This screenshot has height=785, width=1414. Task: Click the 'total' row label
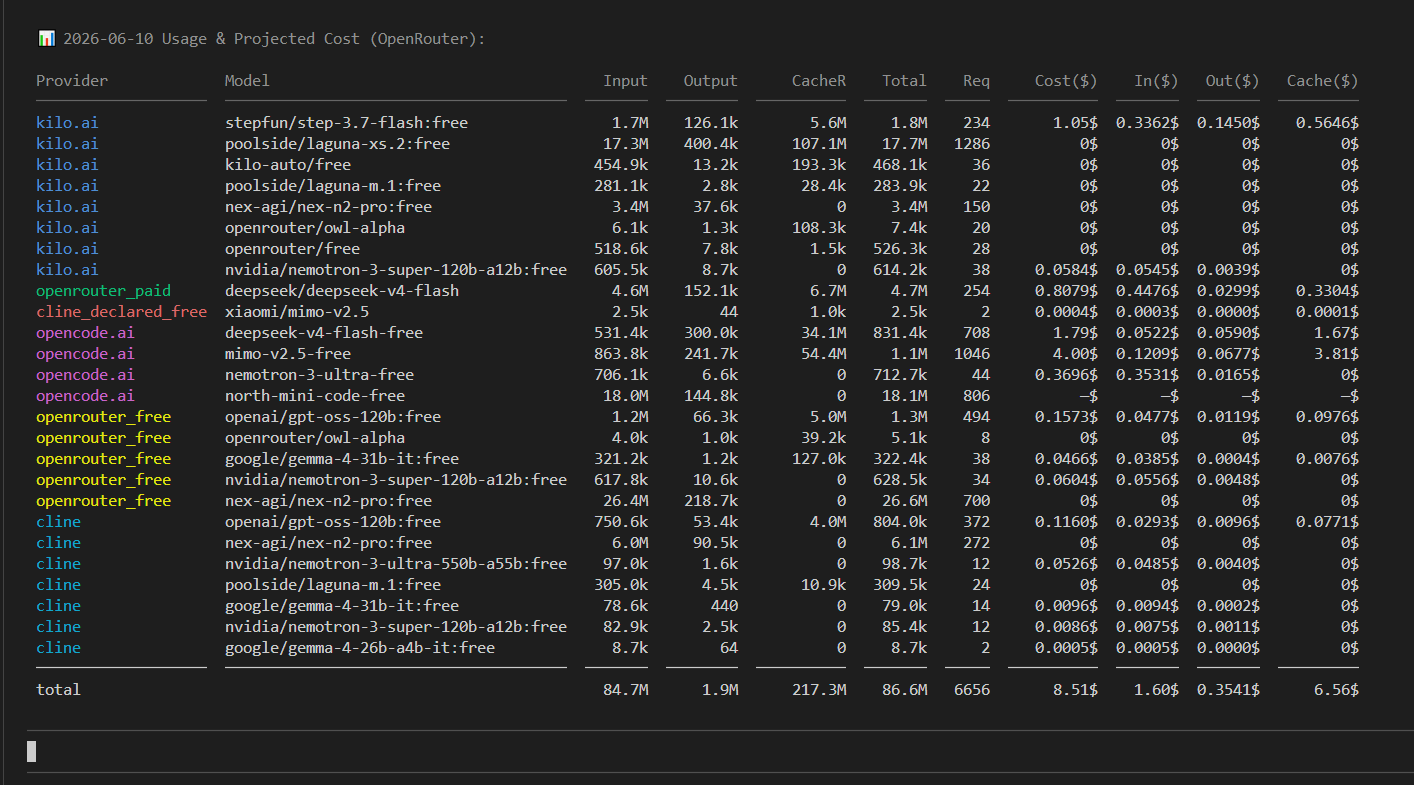point(58,690)
